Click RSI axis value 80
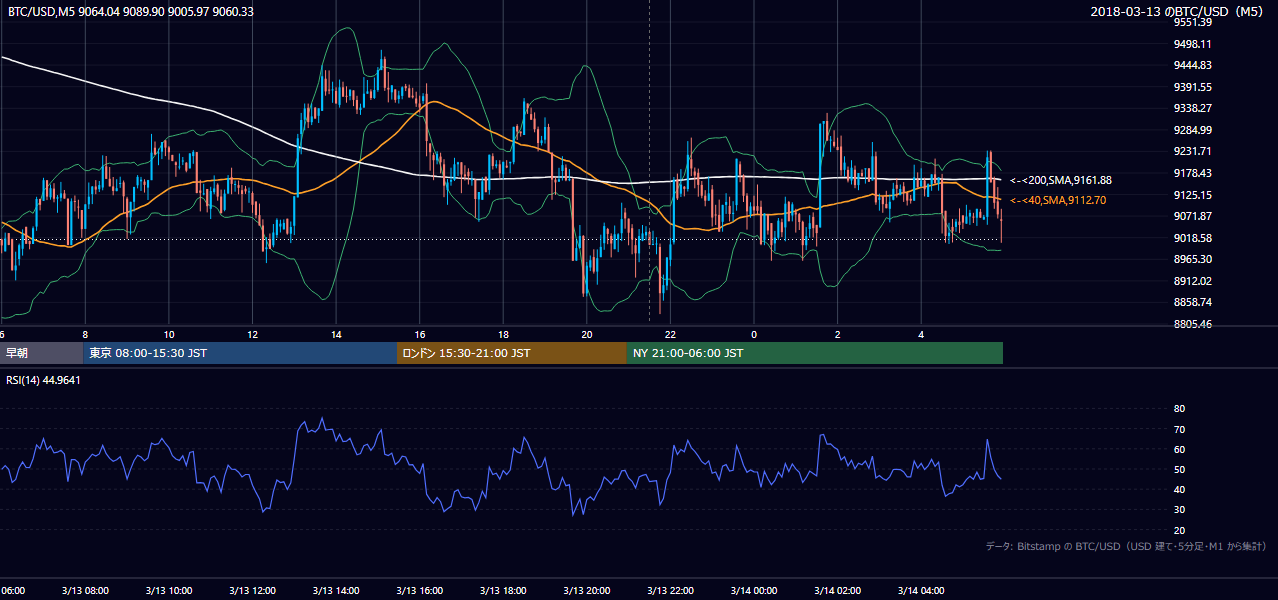The width and height of the screenshot is (1278, 600). (1179, 409)
